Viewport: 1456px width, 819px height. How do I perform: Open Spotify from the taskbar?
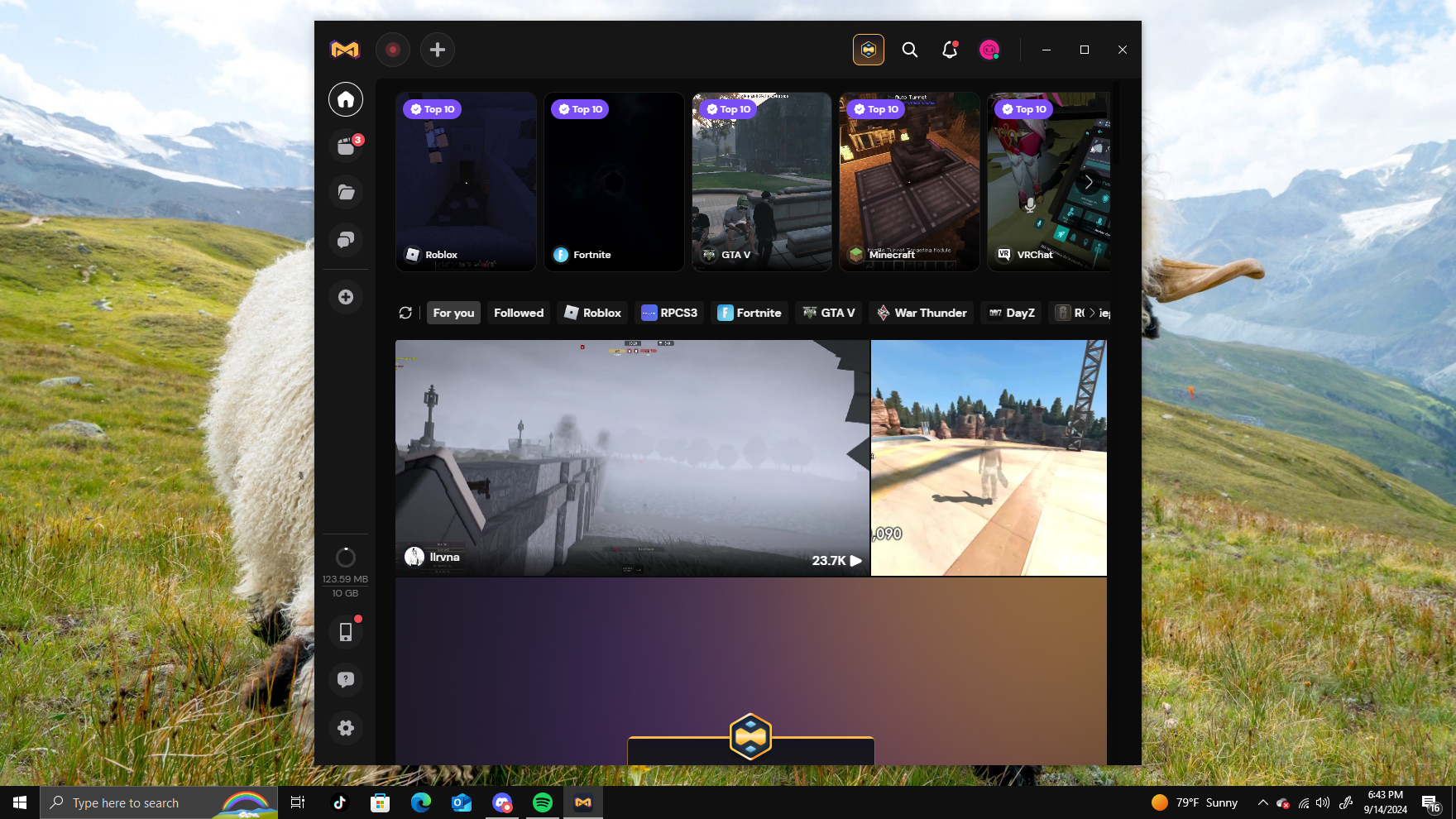click(x=543, y=802)
